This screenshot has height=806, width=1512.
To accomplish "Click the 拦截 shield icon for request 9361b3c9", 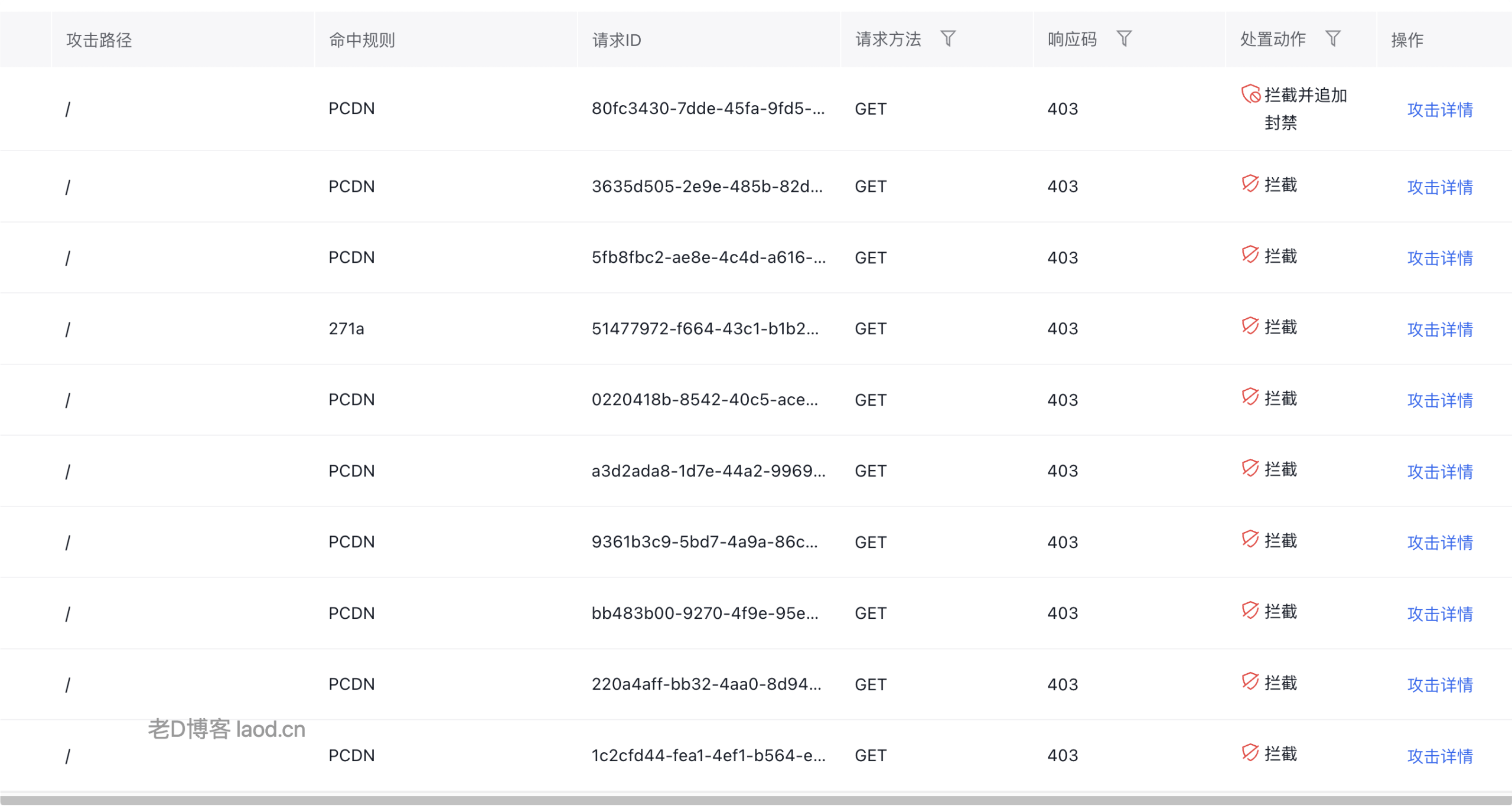I will [x=1250, y=540].
